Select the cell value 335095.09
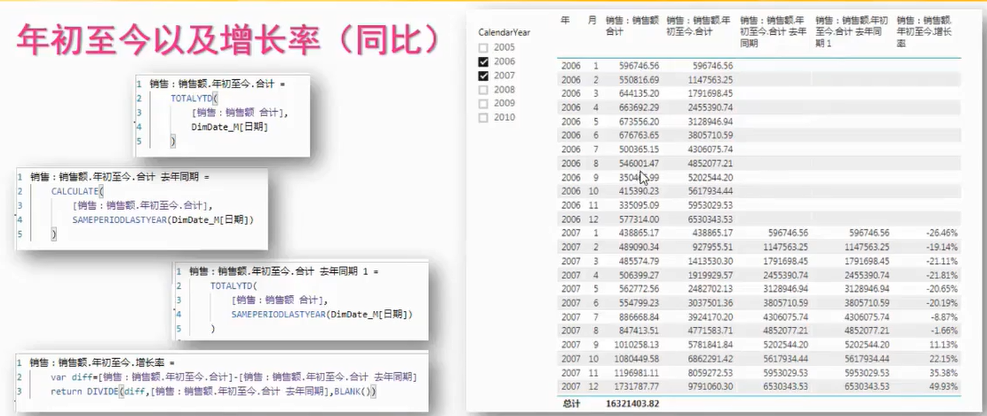This screenshot has height=416, width=987. click(638, 205)
